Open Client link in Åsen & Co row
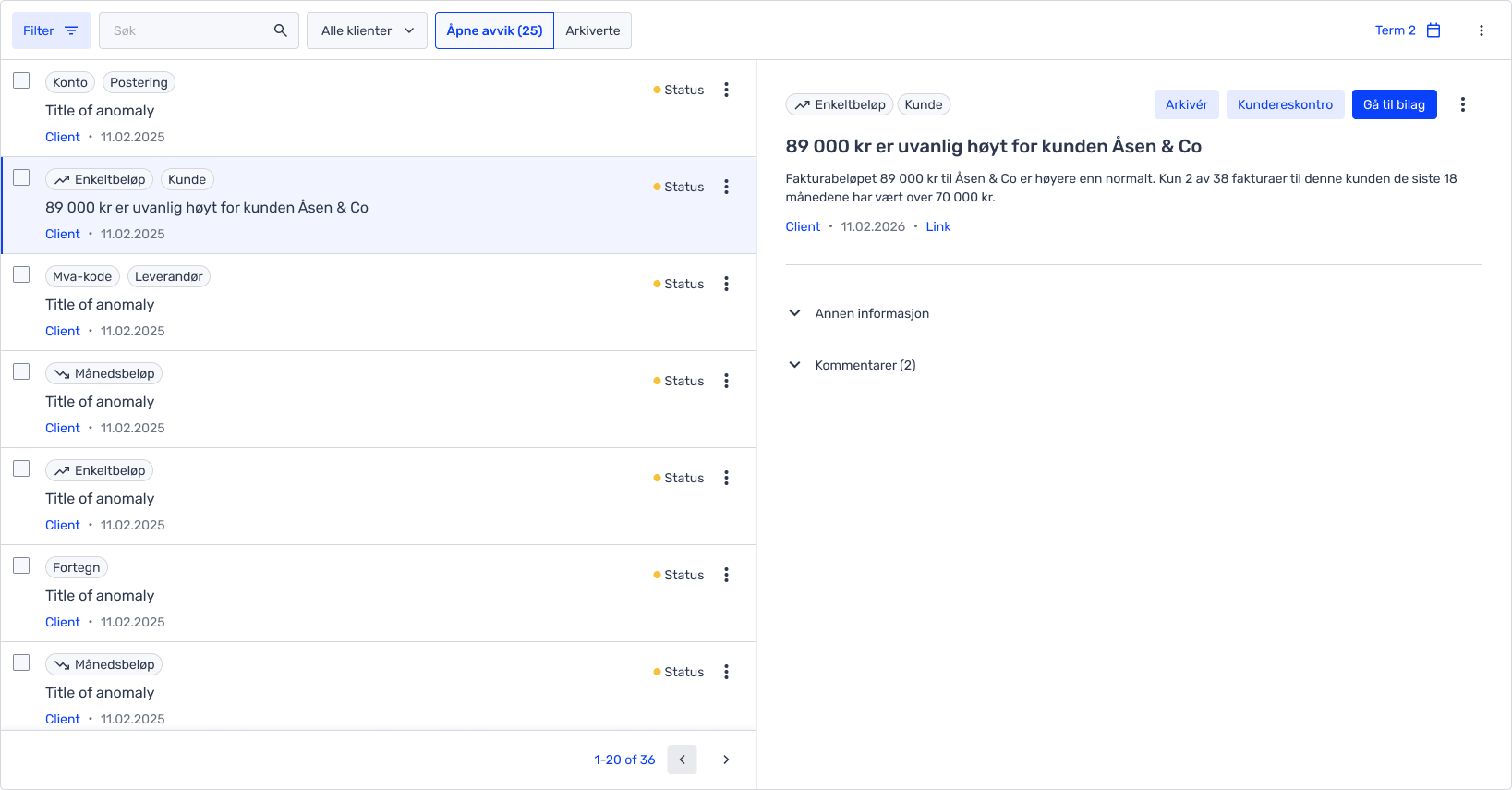The height and width of the screenshot is (790, 1512). coord(63,234)
